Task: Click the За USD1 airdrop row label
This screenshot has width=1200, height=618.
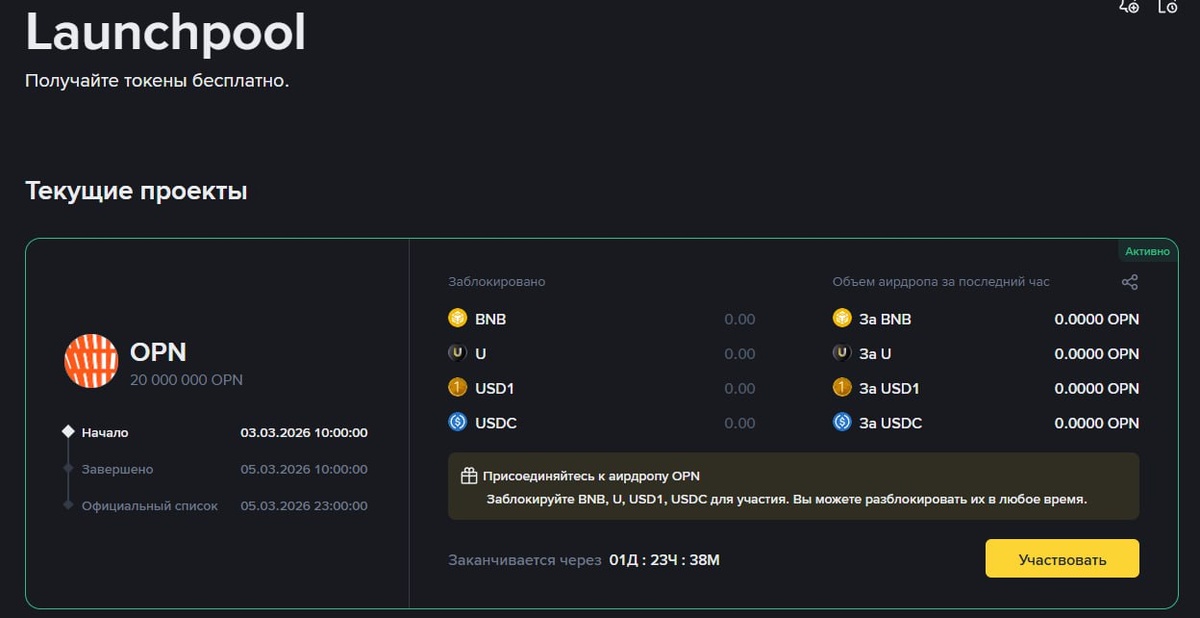Action: (x=889, y=388)
